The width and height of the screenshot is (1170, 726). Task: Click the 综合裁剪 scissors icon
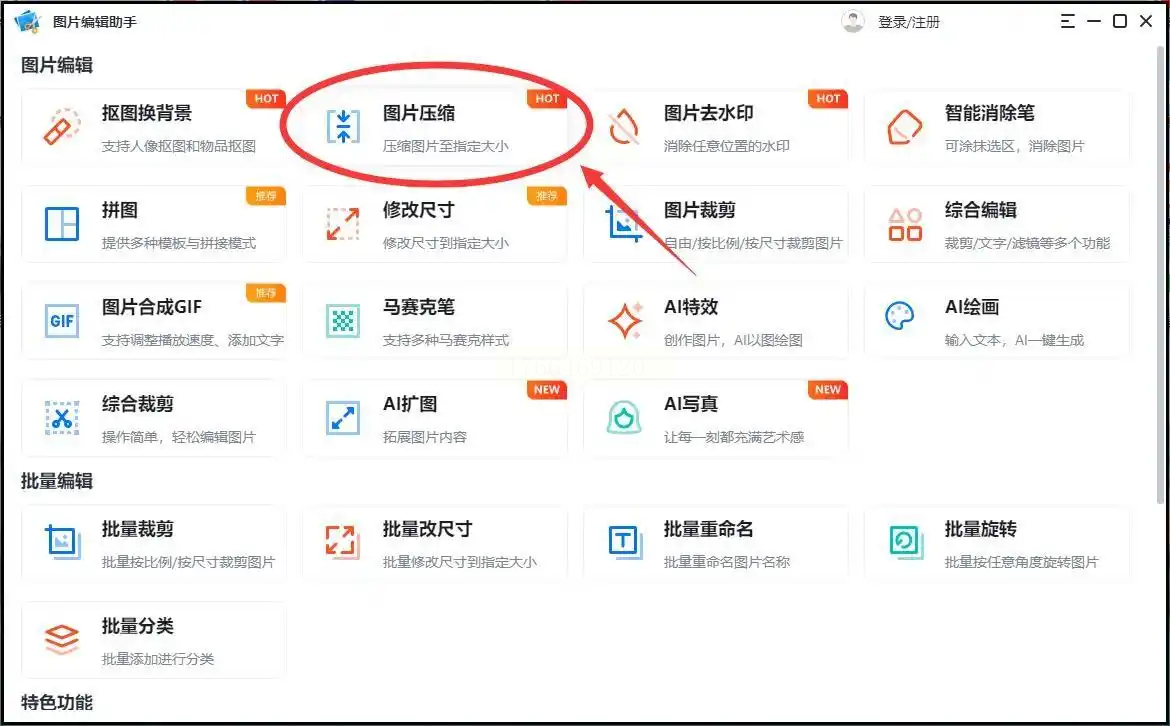tap(62, 418)
